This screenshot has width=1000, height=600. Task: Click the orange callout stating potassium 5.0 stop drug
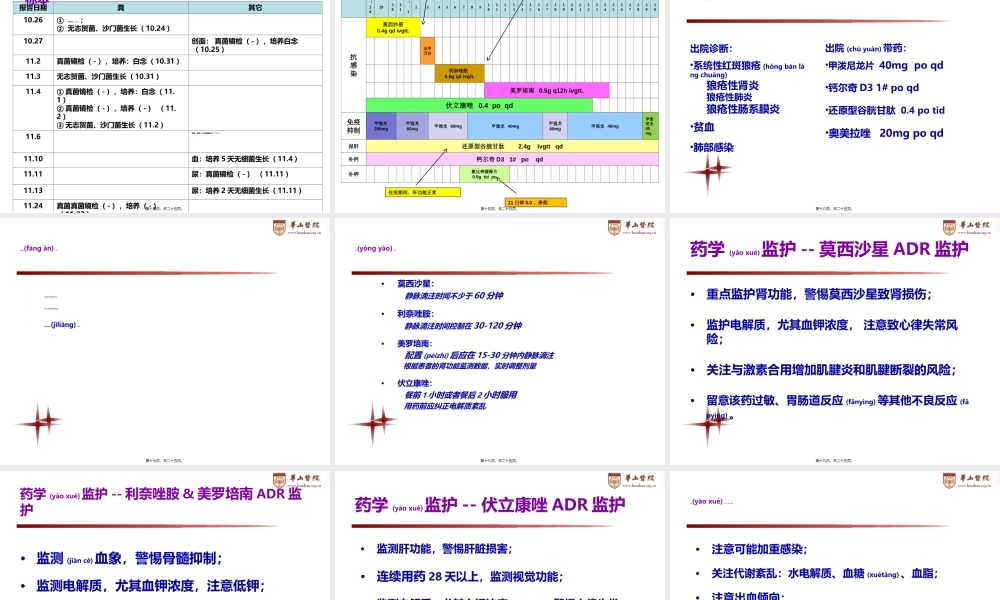(x=537, y=202)
